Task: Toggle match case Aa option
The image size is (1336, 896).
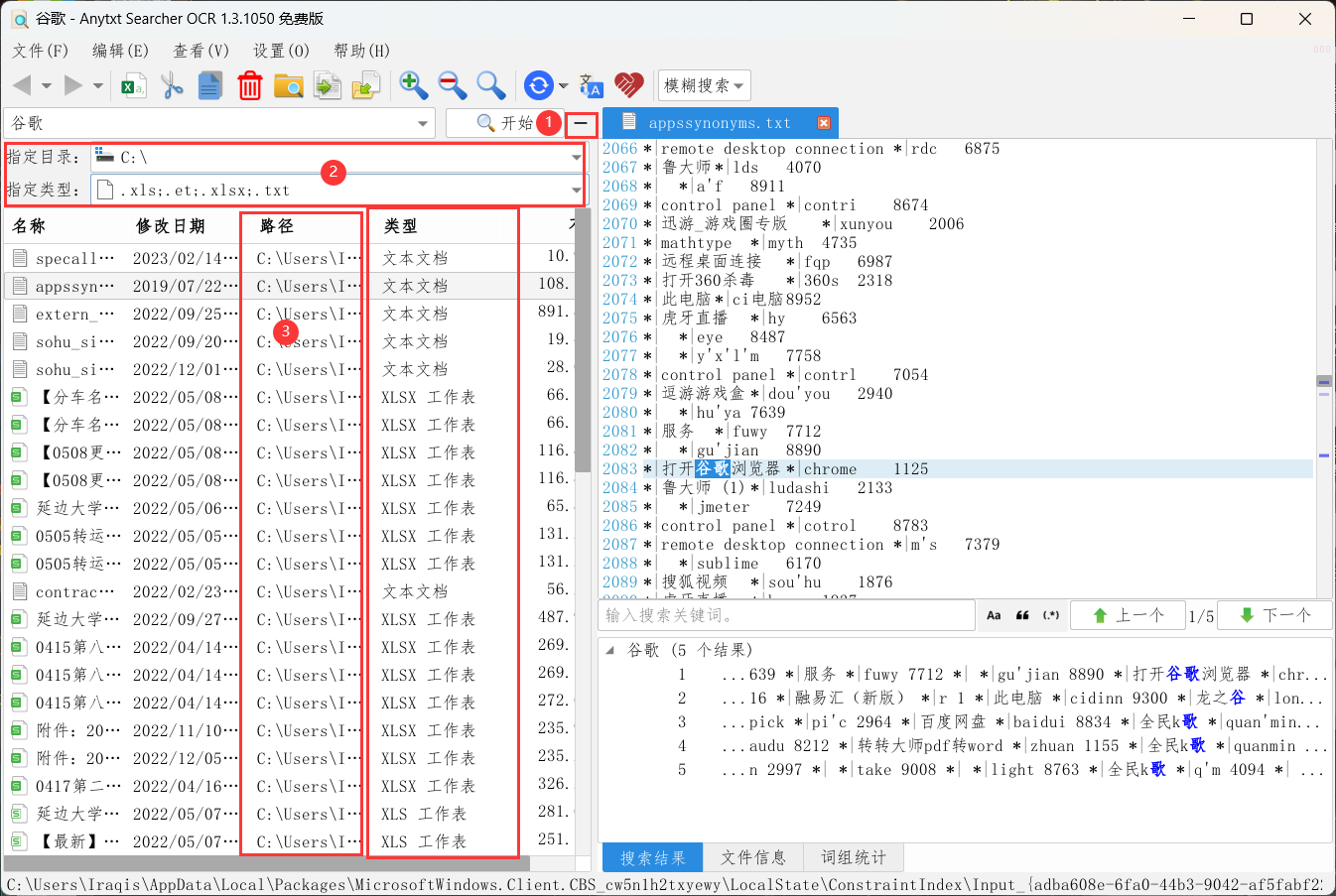Action: [994, 615]
